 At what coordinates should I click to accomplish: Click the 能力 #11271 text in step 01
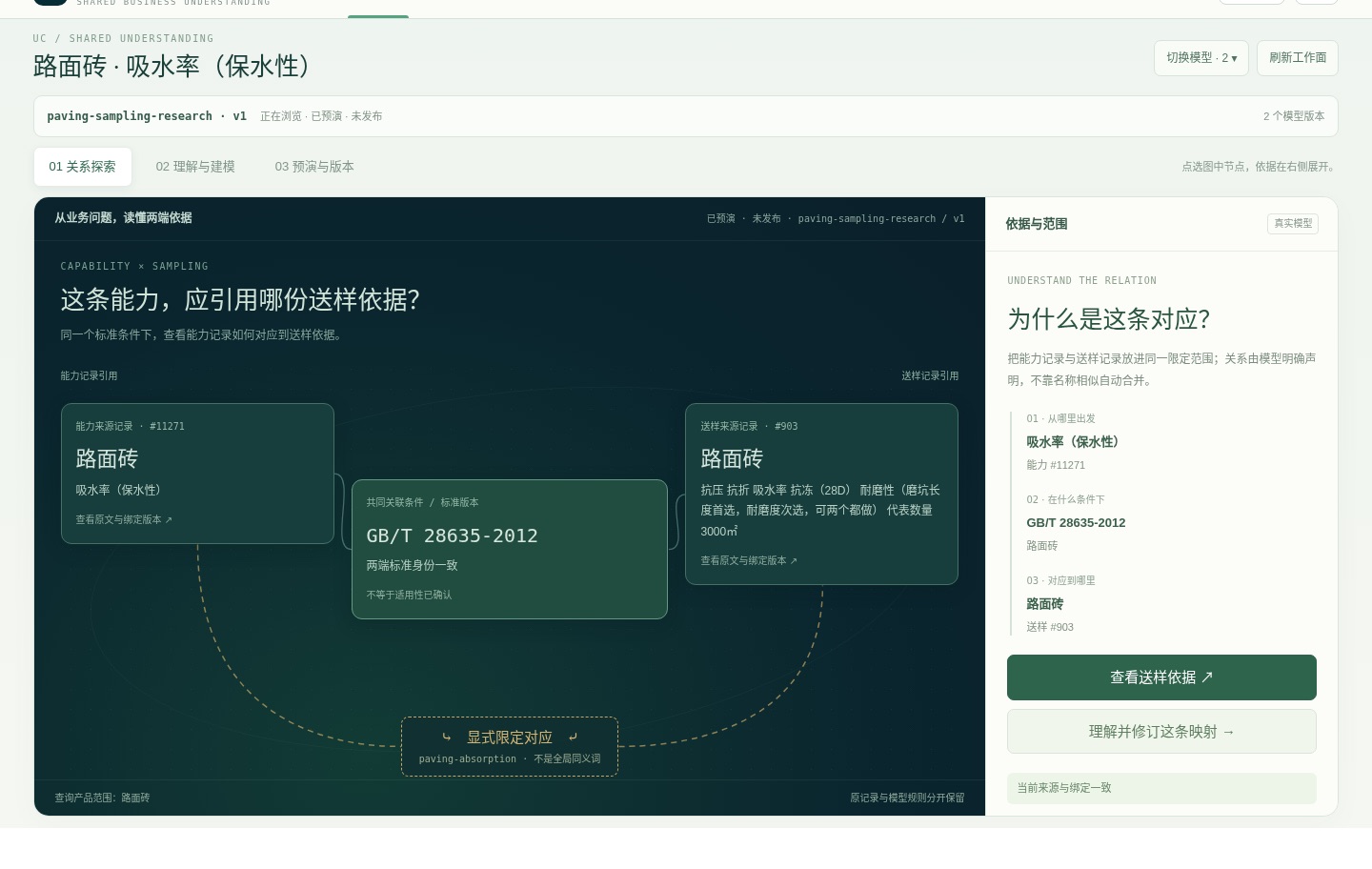click(1056, 465)
